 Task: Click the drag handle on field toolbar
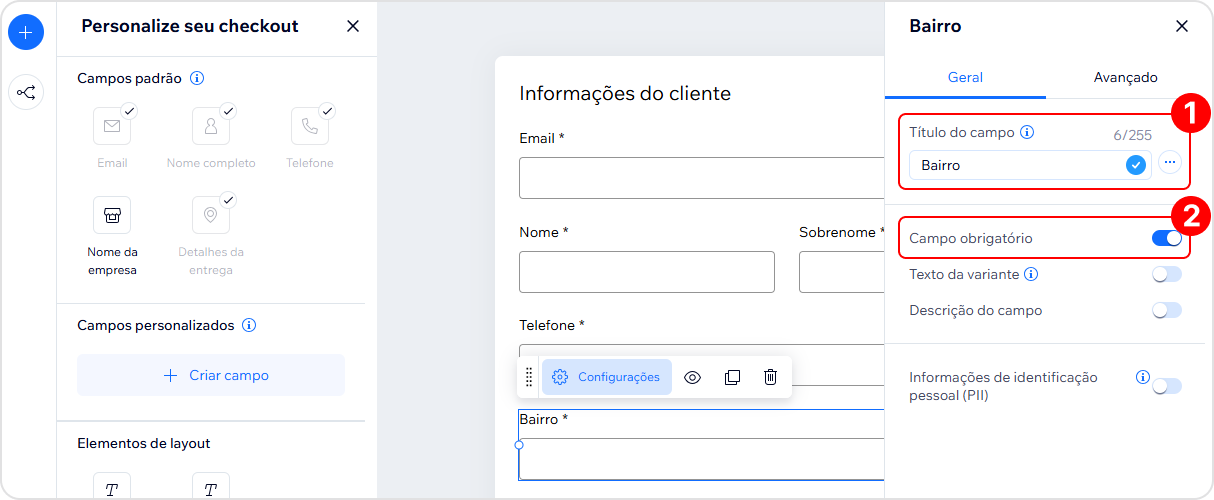tap(529, 377)
